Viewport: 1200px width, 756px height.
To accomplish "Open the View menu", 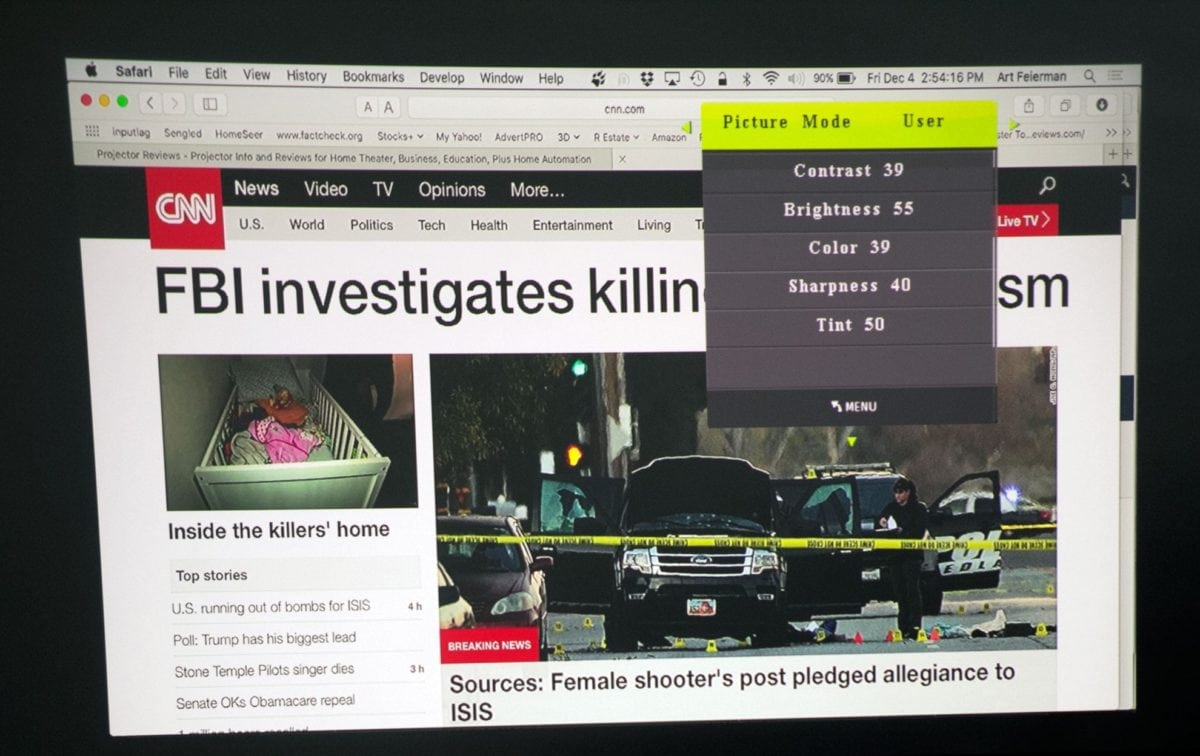I will click(256, 74).
